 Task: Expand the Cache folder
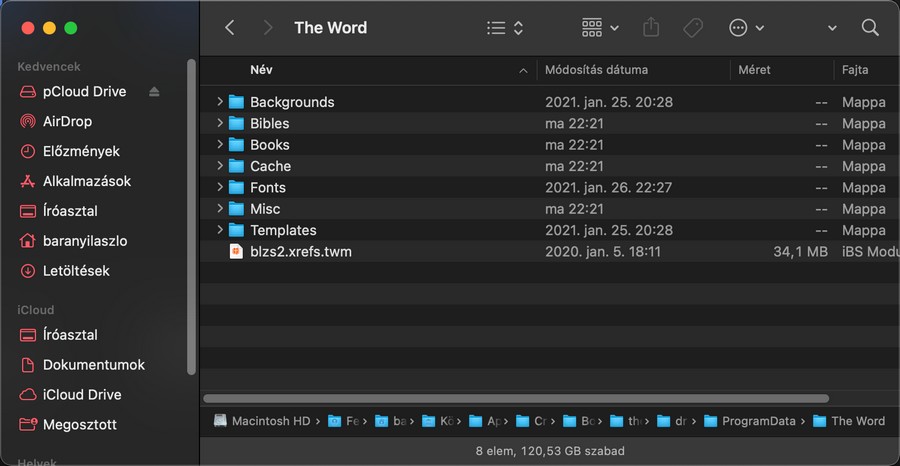(220, 165)
